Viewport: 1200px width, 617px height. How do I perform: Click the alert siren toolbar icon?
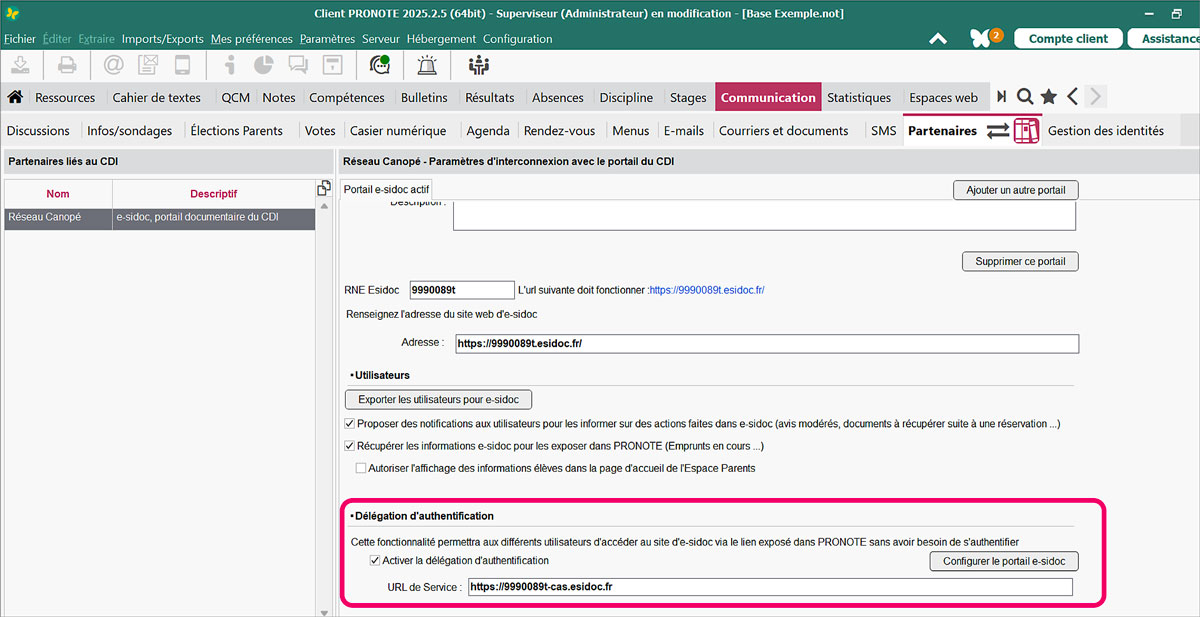pos(427,65)
